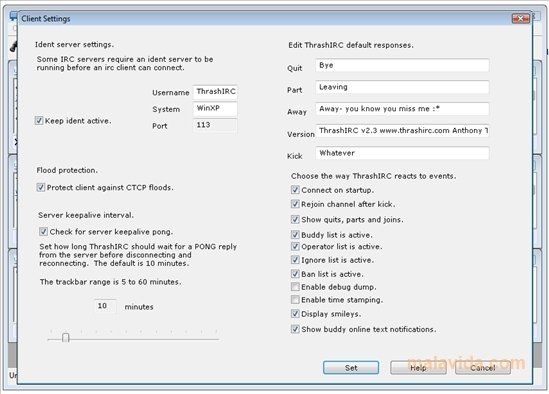Toggle Check for server keepalive pong
The image size is (549, 394).
pos(43,231)
